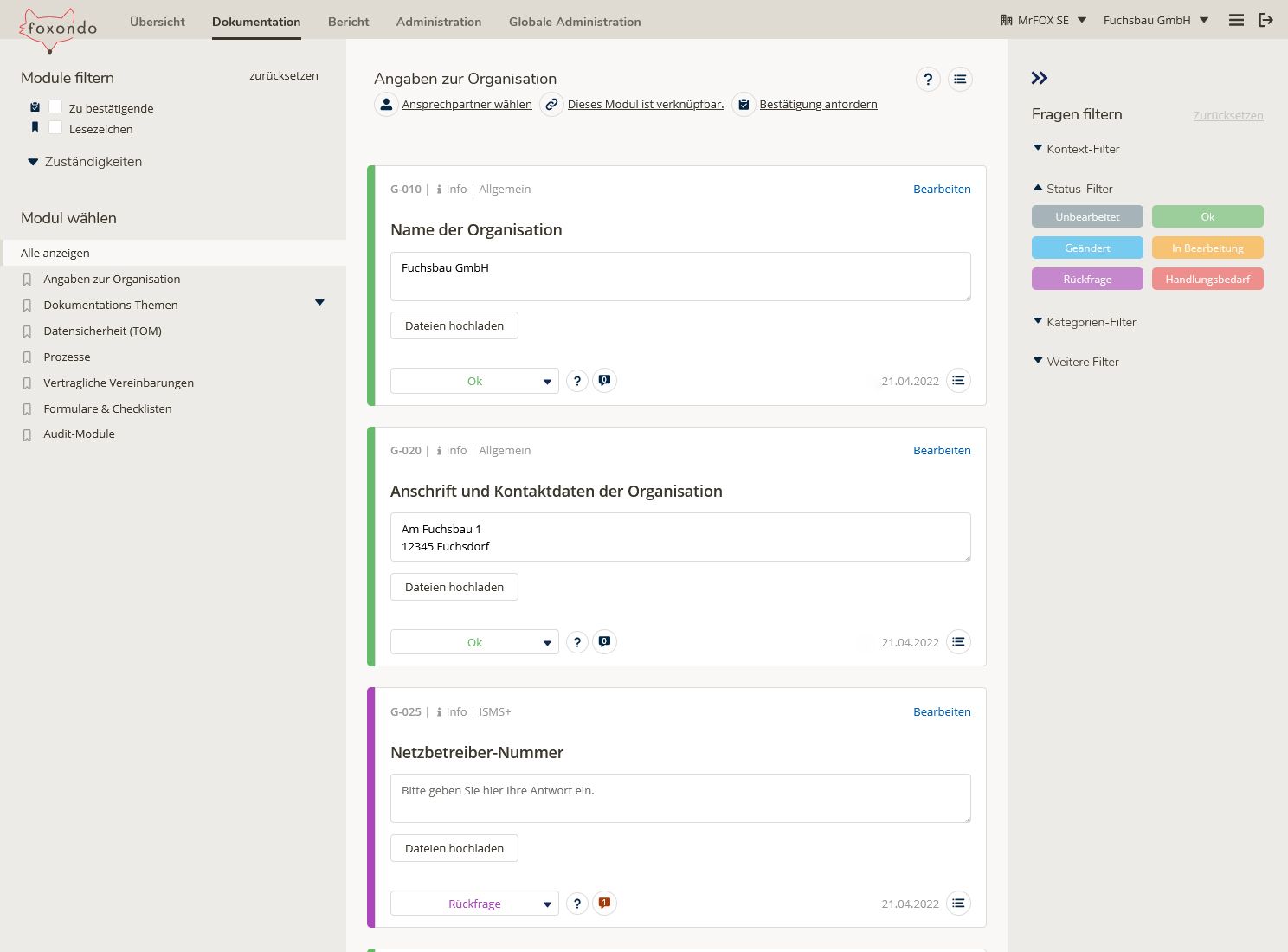Switch to the Bericht tab

pyautogui.click(x=349, y=22)
